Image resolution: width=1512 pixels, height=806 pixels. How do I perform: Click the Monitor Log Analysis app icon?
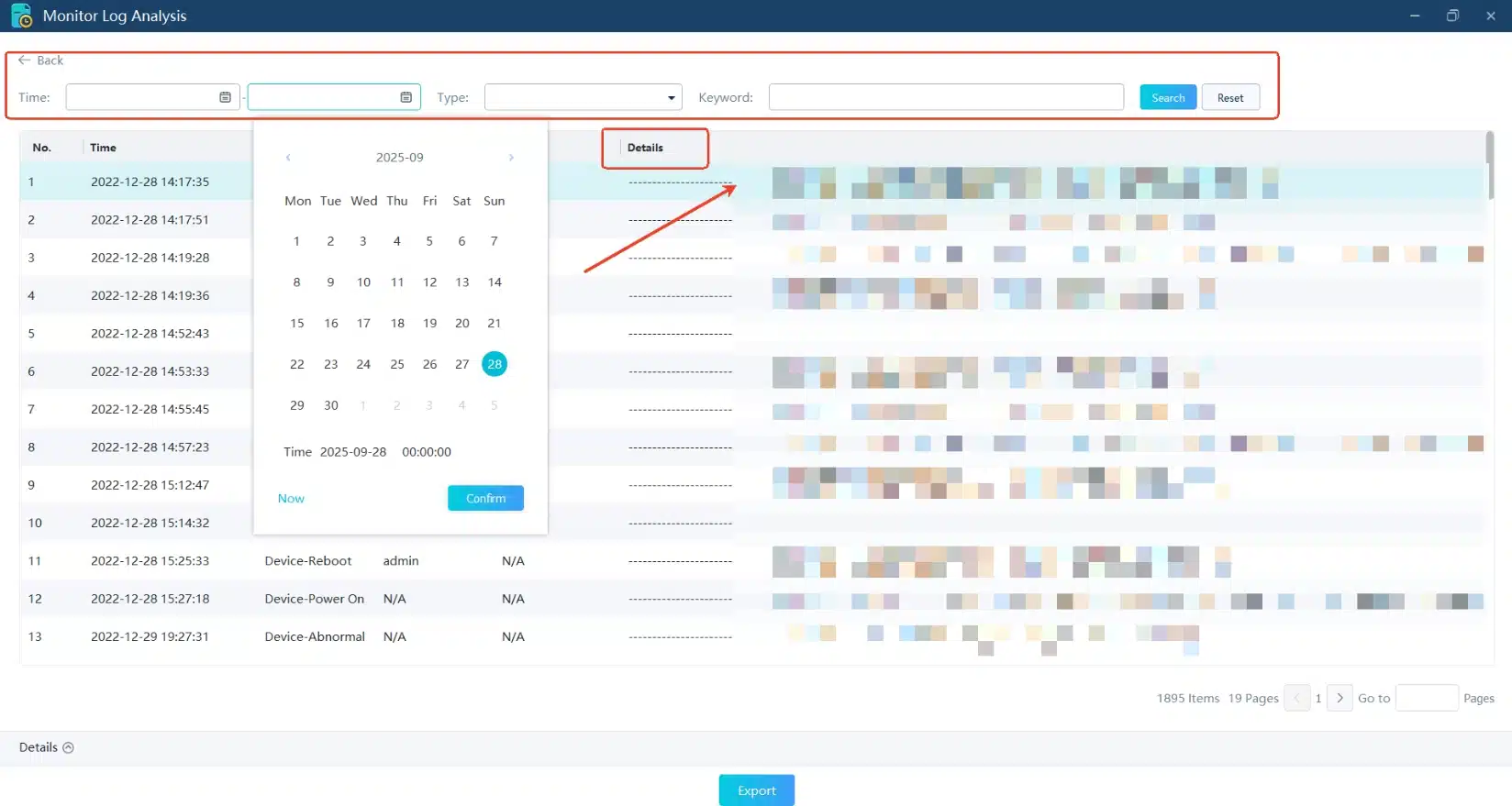click(21, 16)
